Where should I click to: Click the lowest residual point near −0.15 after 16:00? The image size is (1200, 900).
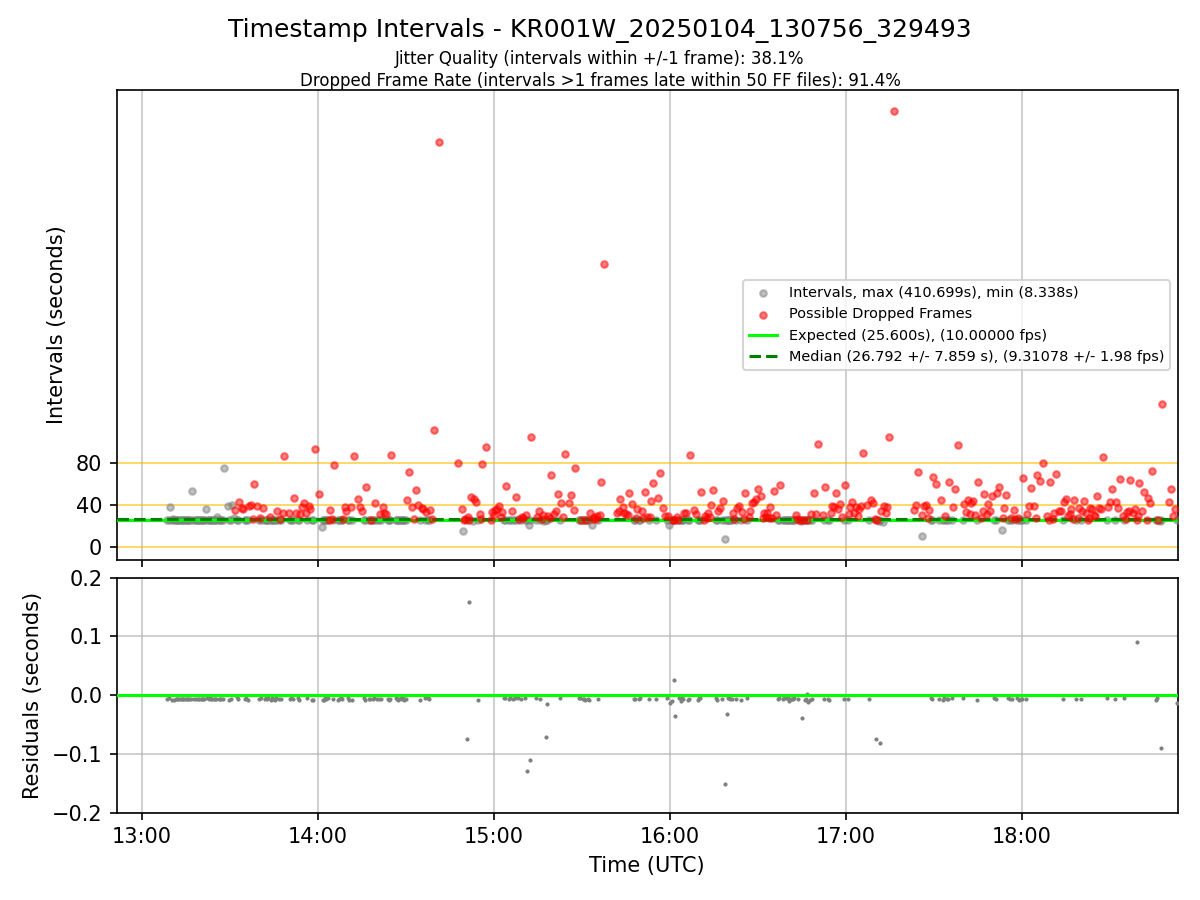[x=725, y=784]
